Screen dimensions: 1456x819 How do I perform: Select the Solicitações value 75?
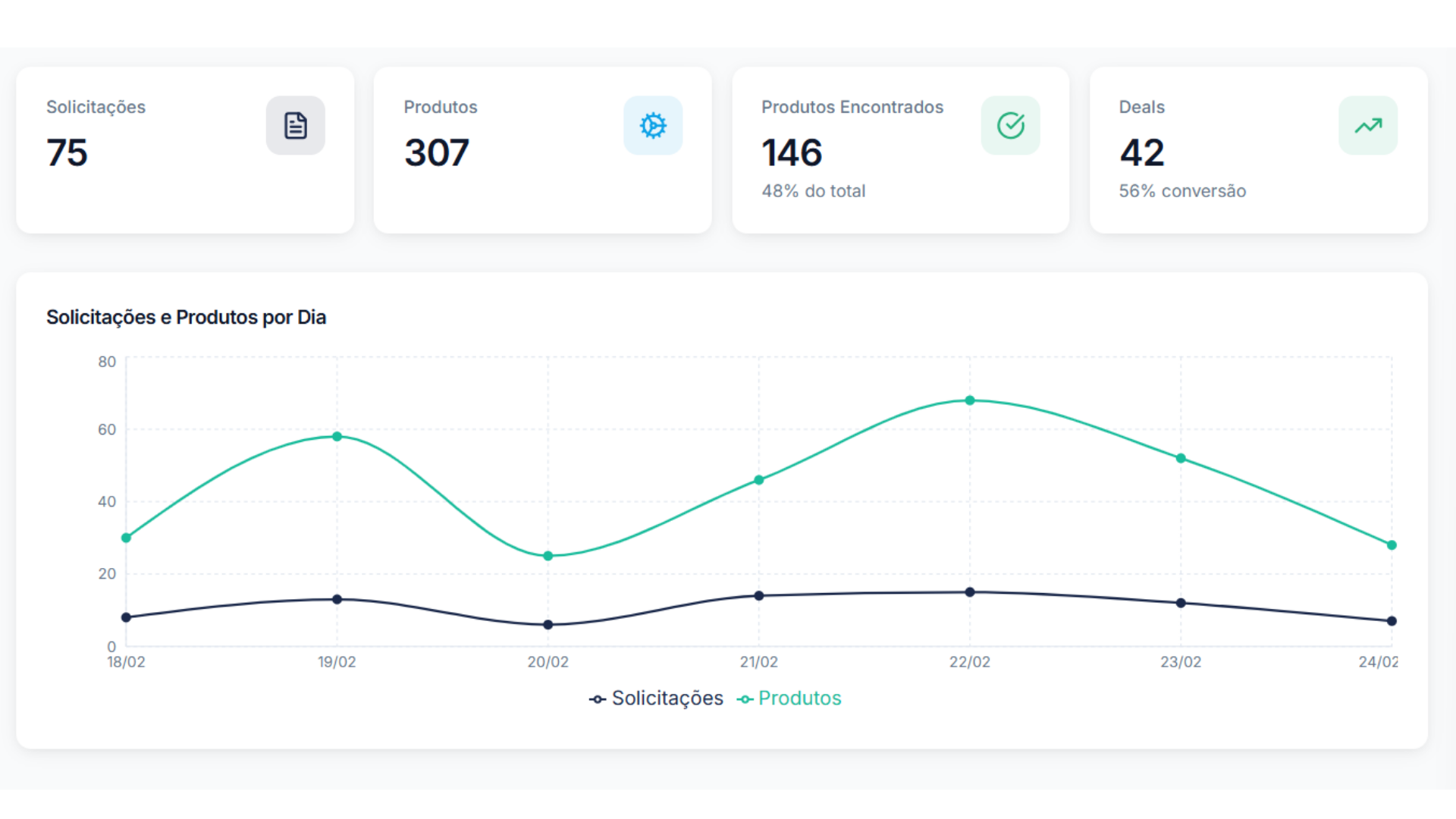point(67,153)
